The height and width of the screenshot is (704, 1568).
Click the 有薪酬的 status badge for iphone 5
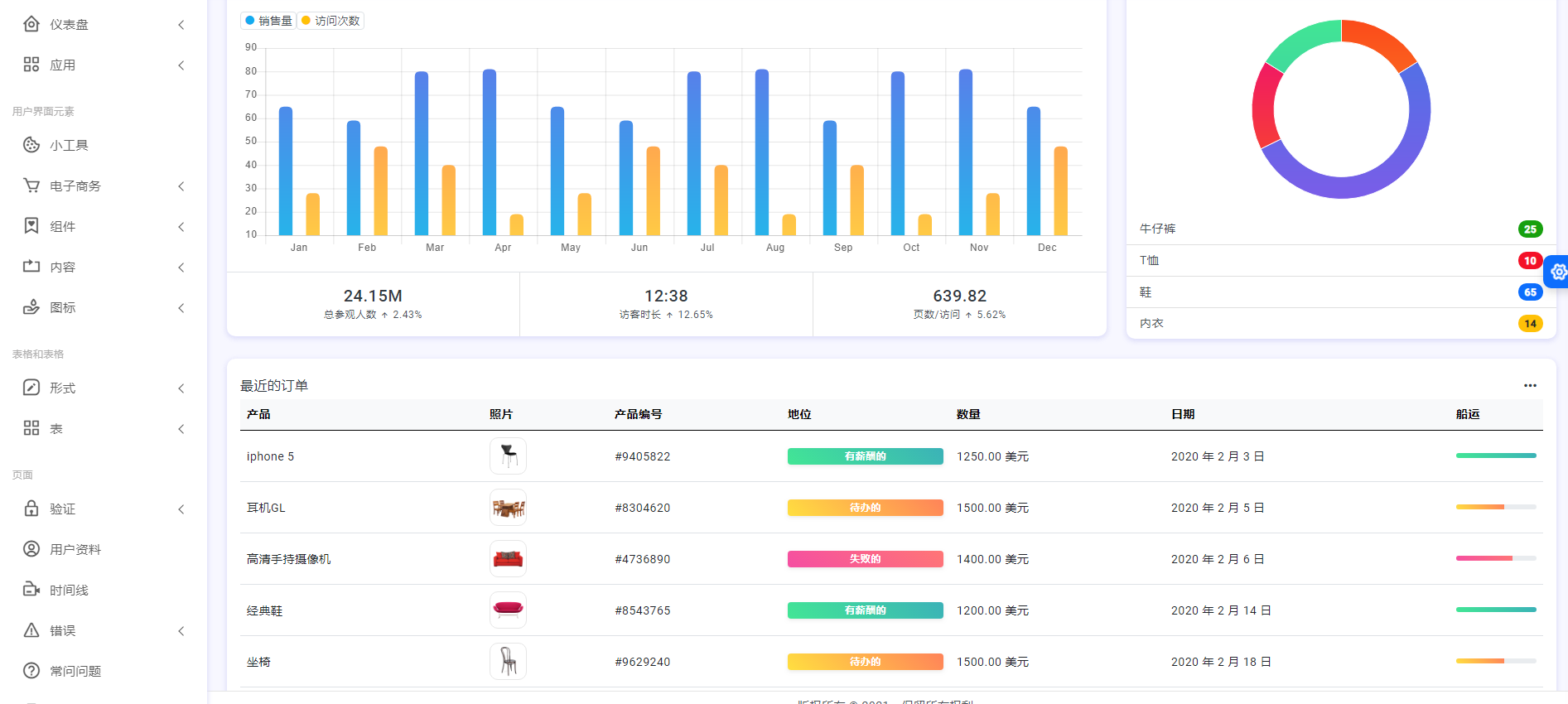click(865, 456)
